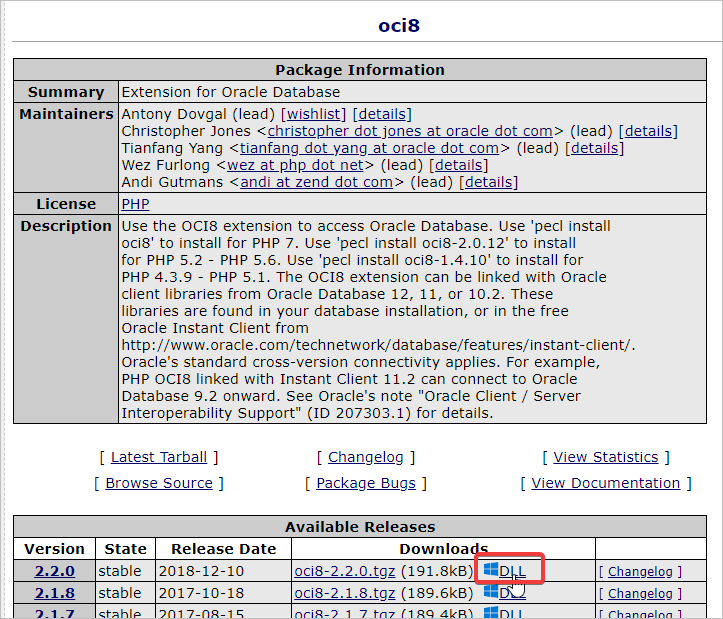Download the oci8-2.2.0.tgz file
723x619 pixels.
(x=345, y=571)
